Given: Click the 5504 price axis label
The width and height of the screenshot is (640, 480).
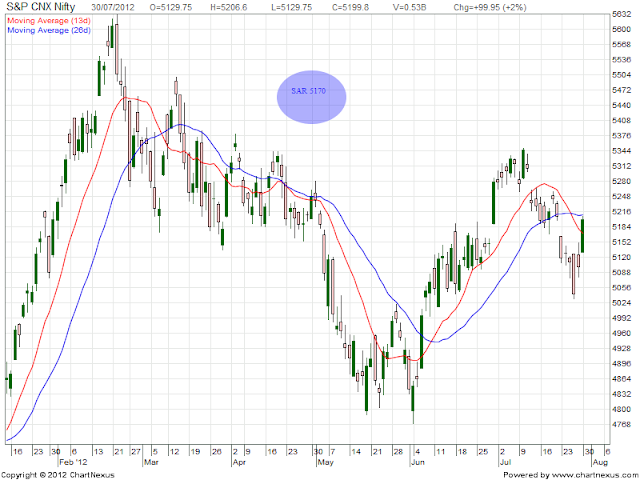Looking at the screenshot, I should (x=622, y=75).
